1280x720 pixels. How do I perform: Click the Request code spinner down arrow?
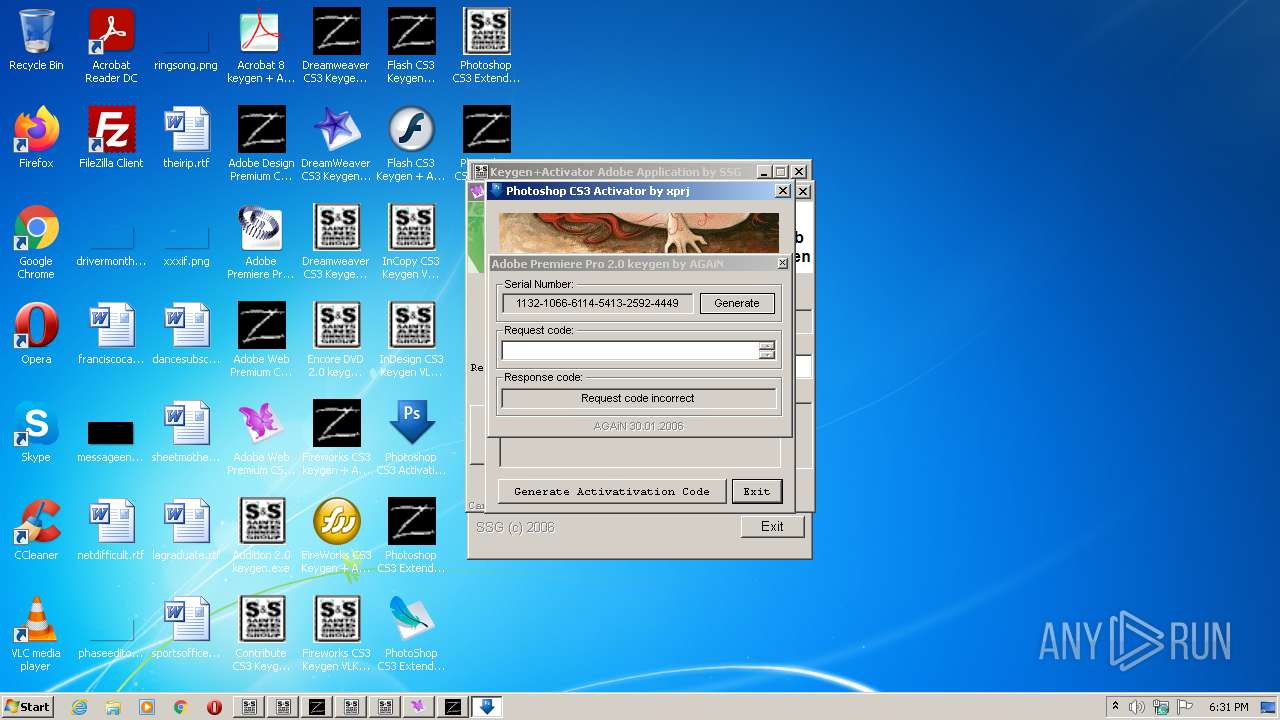pyautogui.click(x=767, y=355)
